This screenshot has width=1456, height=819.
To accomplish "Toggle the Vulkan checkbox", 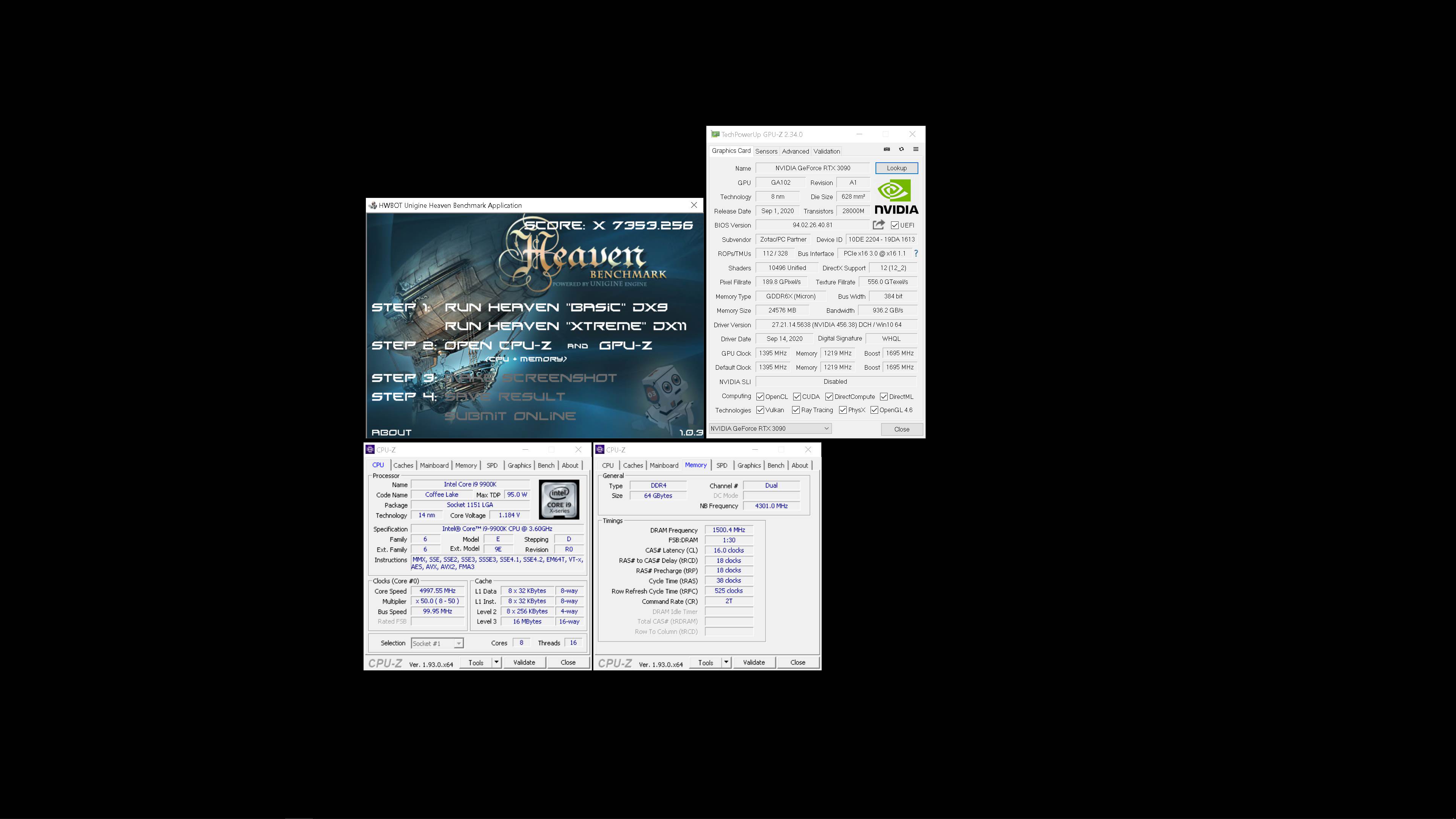I will 760,410.
